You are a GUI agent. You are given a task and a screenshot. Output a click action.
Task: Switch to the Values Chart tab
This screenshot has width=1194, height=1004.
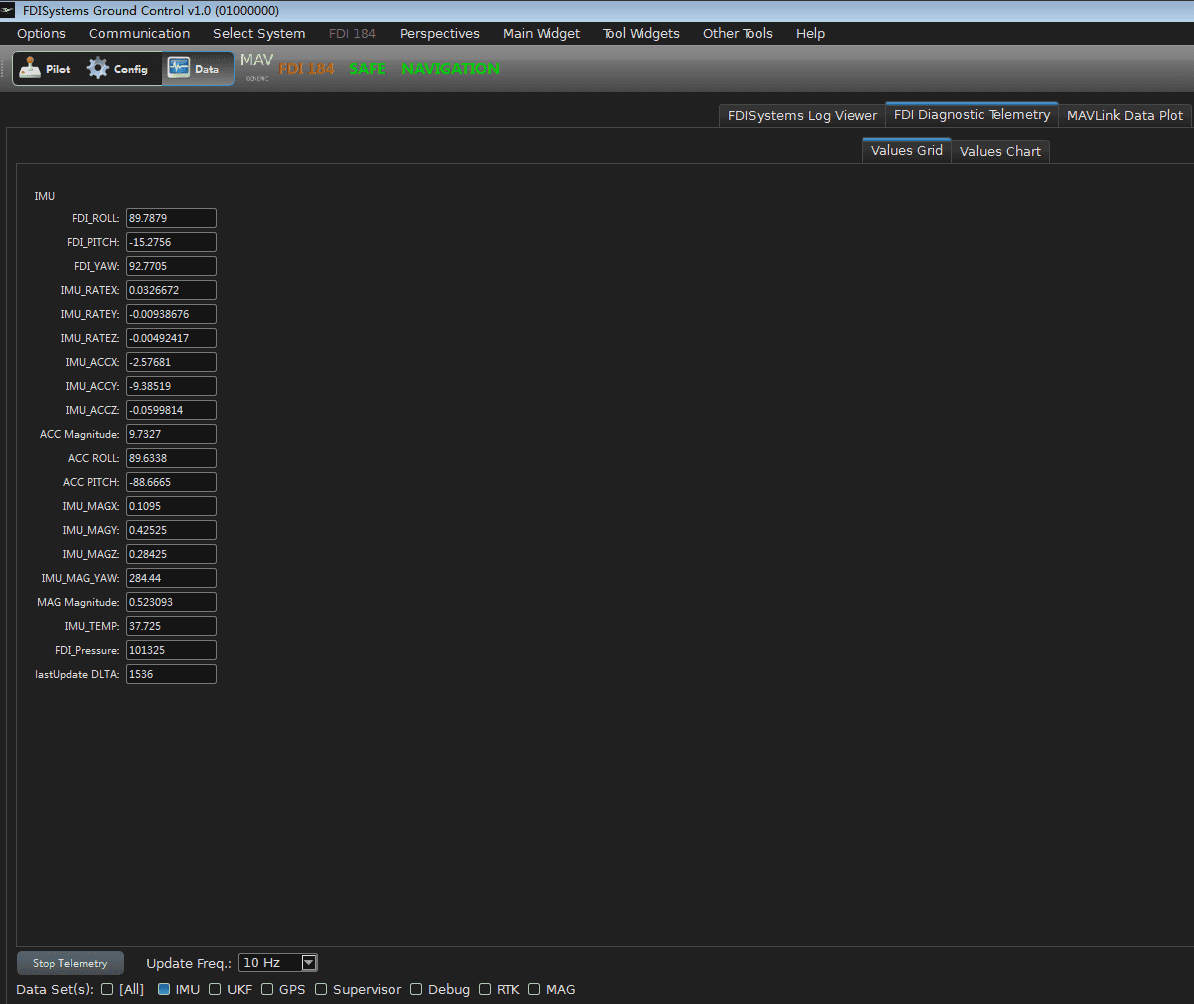pos(1000,151)
